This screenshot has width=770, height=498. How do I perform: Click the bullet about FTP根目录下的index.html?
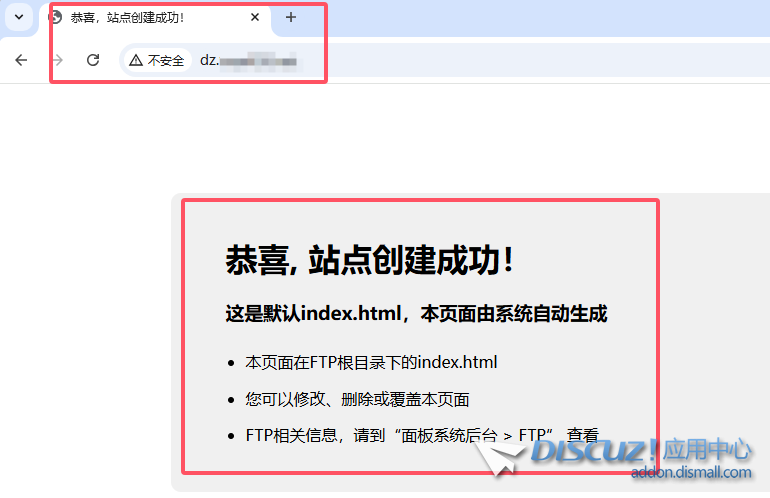coord(371,362)
